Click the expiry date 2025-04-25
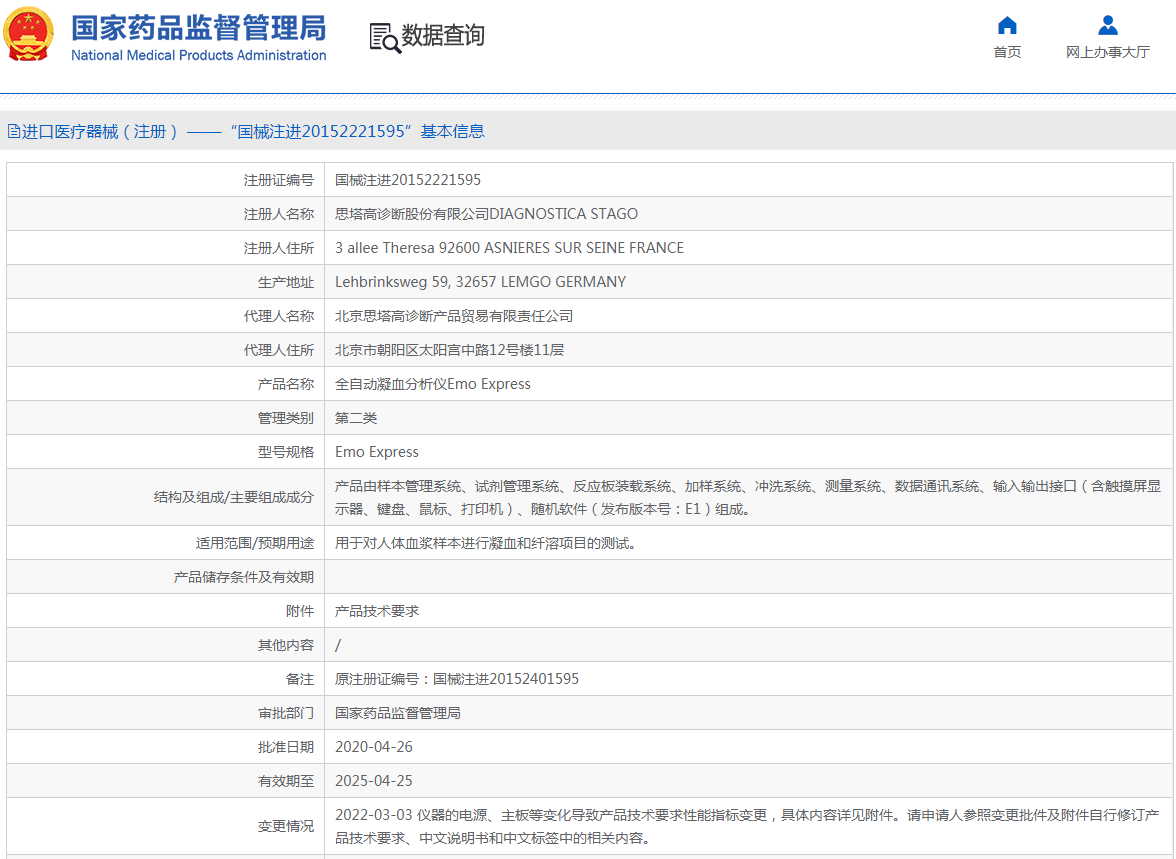The image size is (1176, 859). point(374,781)
